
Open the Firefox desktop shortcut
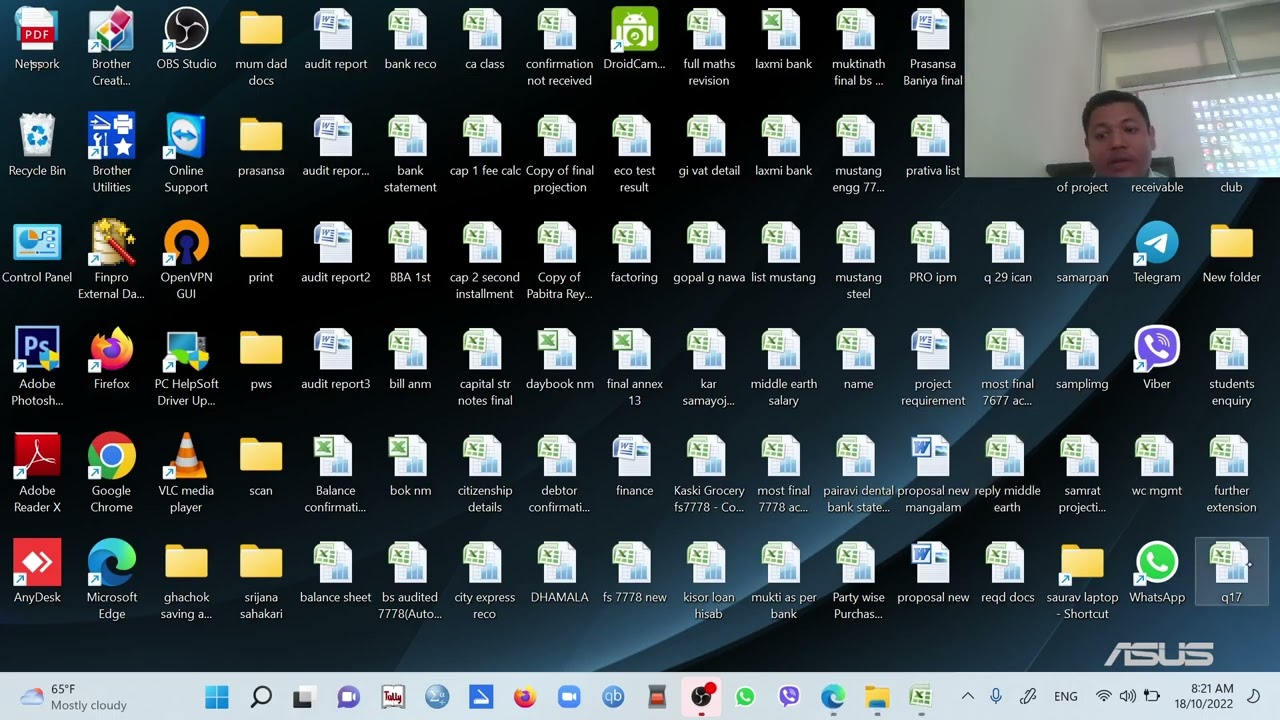pyautogui.click(x=111, y=360)
